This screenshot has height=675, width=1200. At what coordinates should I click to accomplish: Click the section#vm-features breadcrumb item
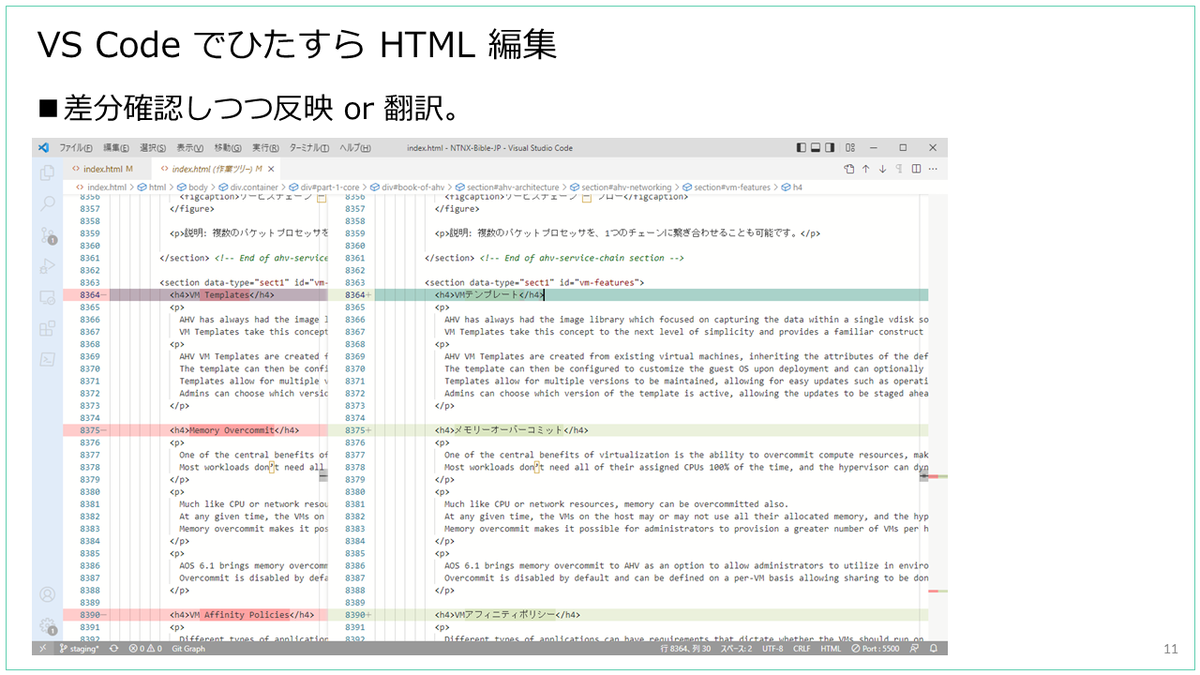[x=726, y=186]
